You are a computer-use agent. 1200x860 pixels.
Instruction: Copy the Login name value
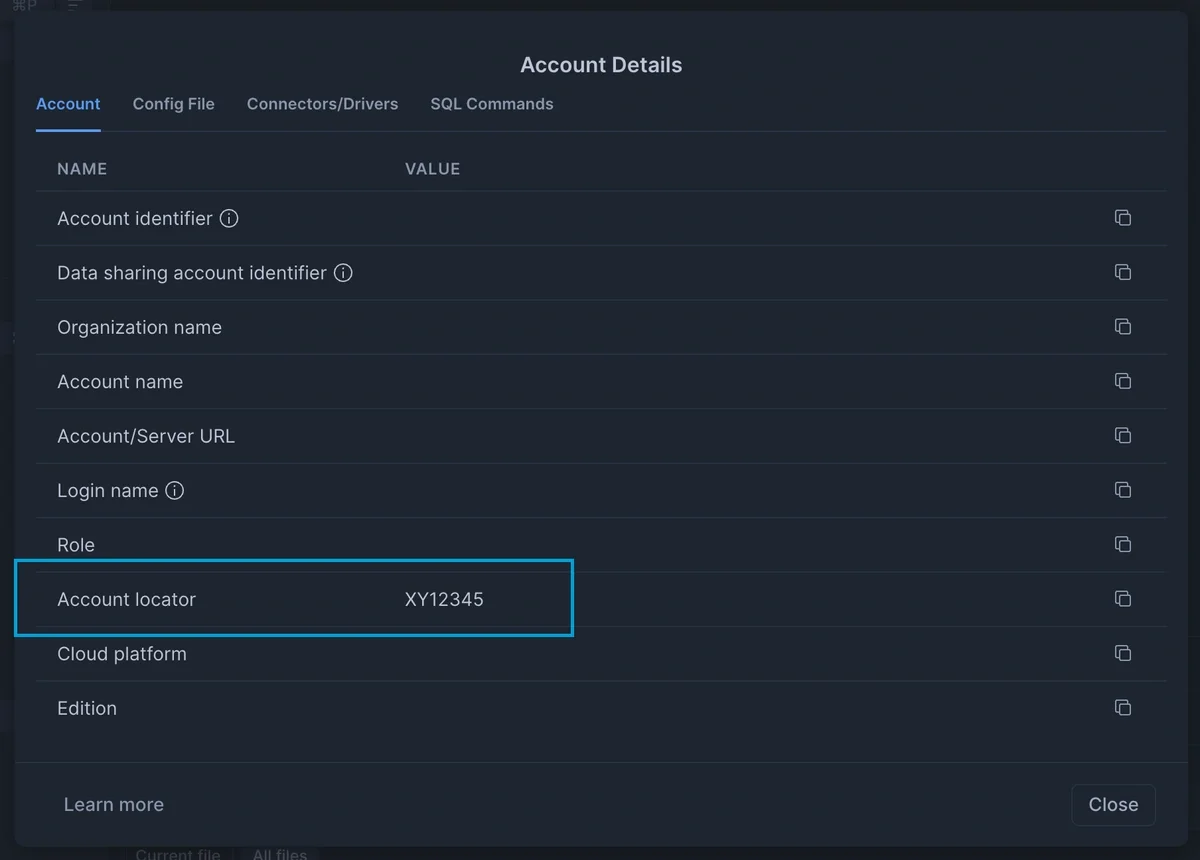(x=1123, y=490)
